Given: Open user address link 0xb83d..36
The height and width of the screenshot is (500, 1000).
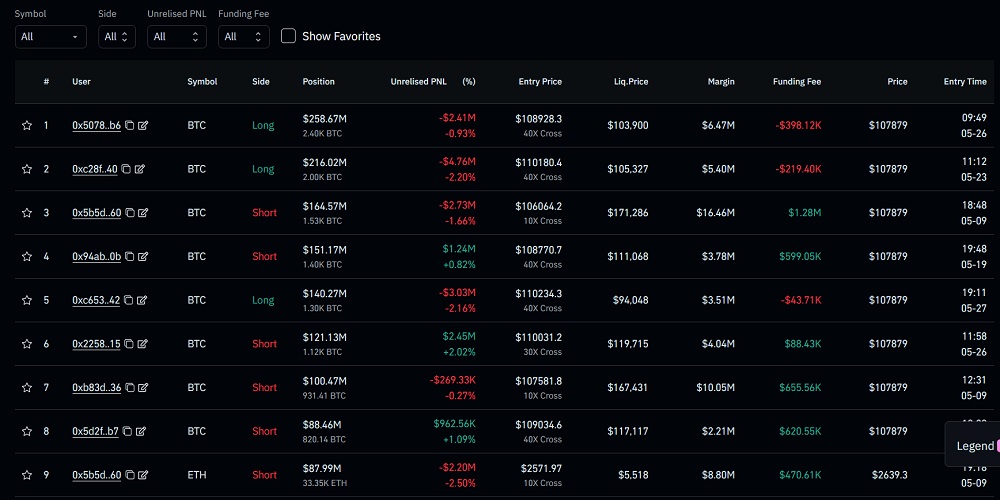Looking at the screenshot, I should [x=96, y=387].
